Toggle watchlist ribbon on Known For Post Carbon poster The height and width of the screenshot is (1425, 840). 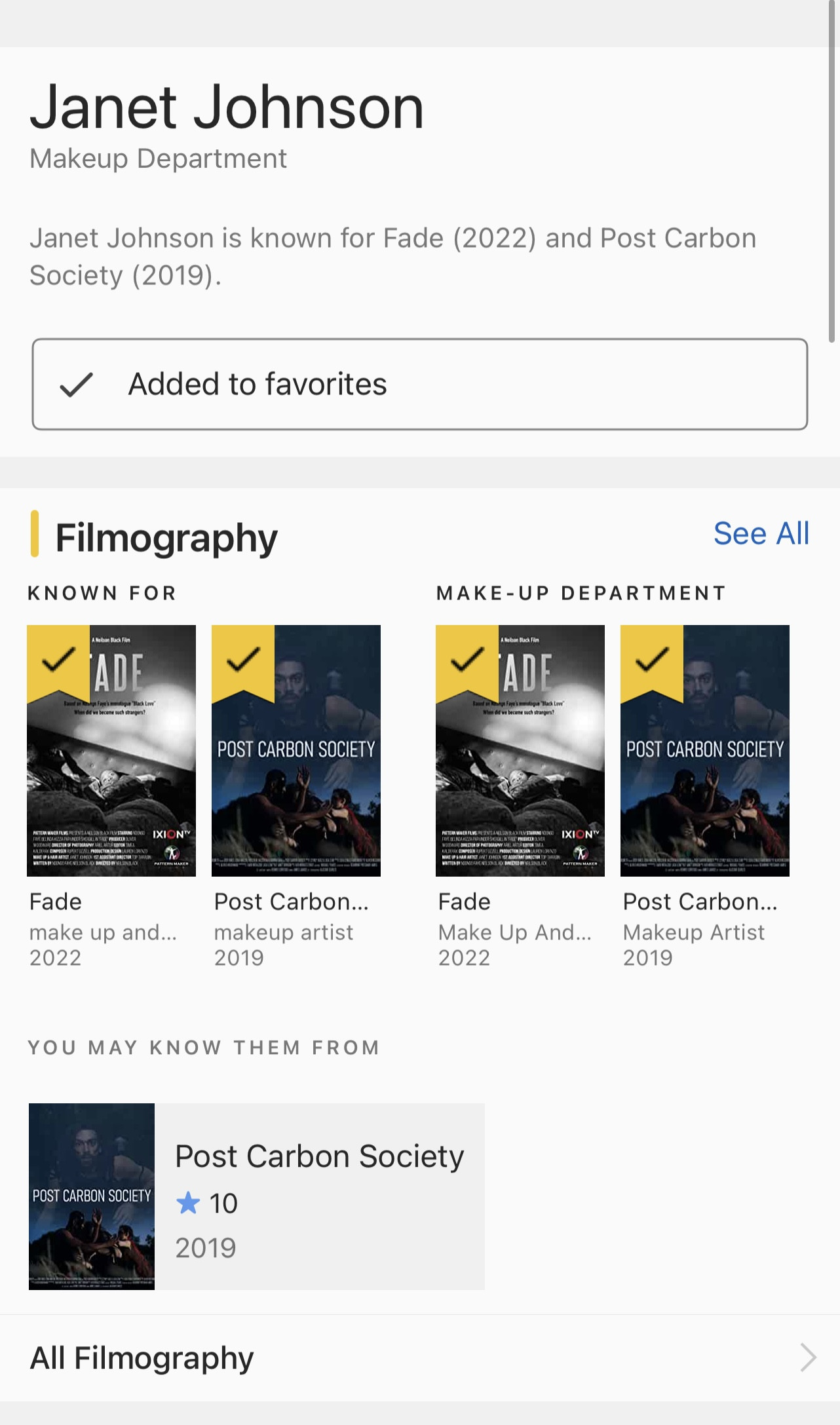point(242,660)
